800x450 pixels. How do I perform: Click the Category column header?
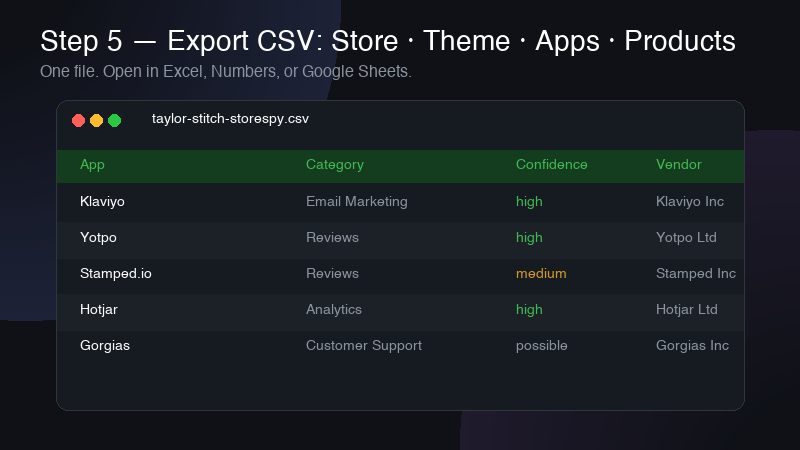click(335, 165)
